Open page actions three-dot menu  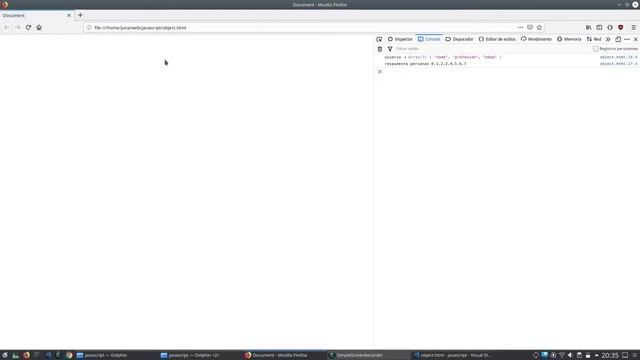(x=520, y=27)
